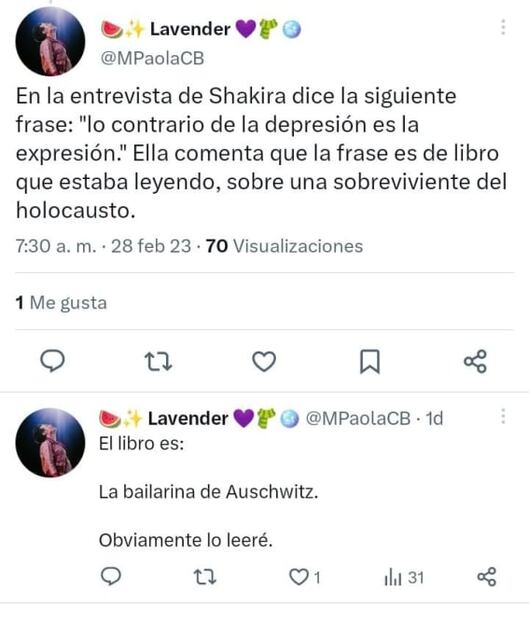The image size is (529, 620).
Task: Click the Lavender display name on main tweet
Action: (x=190, y=29)
